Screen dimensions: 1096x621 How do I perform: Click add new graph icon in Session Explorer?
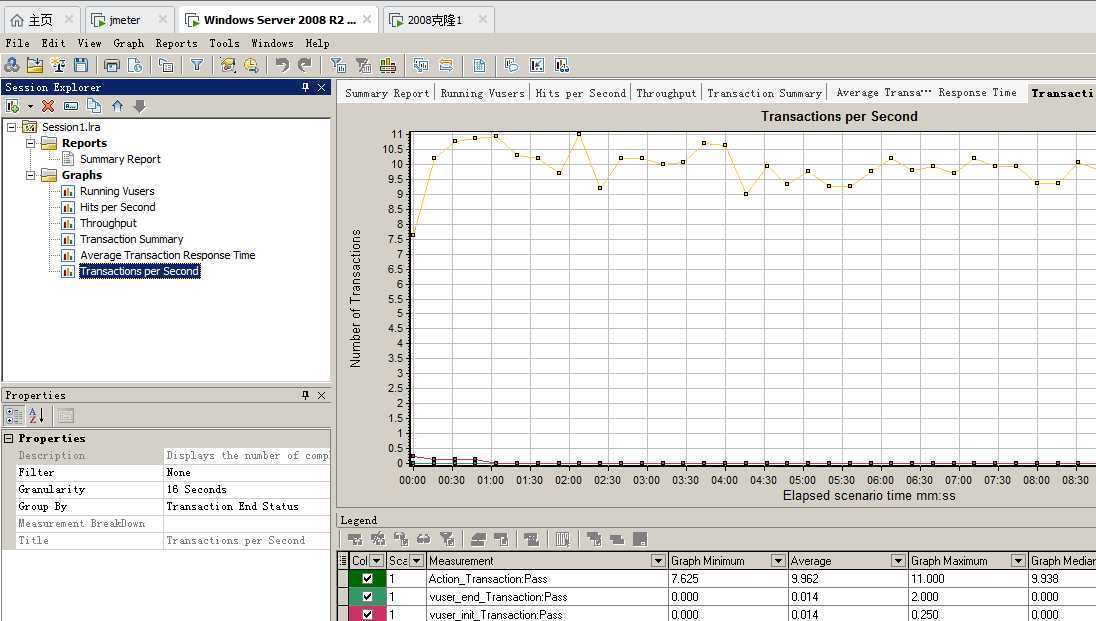[13, 106]
